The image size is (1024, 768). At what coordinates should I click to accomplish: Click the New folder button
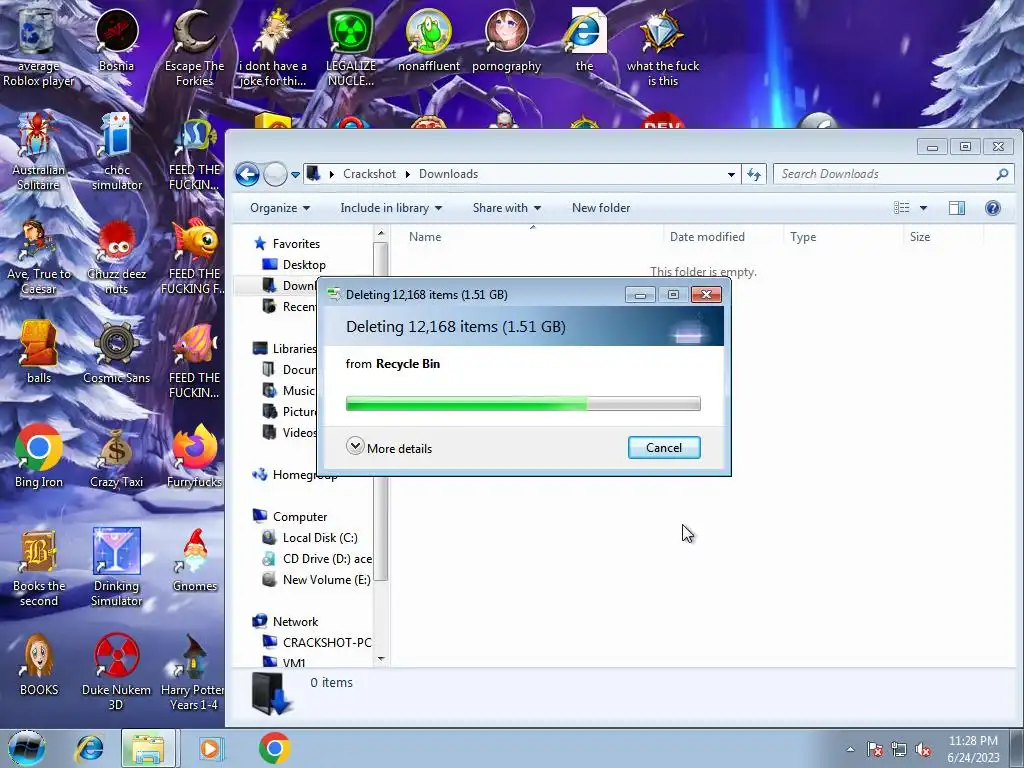point(601,208)
